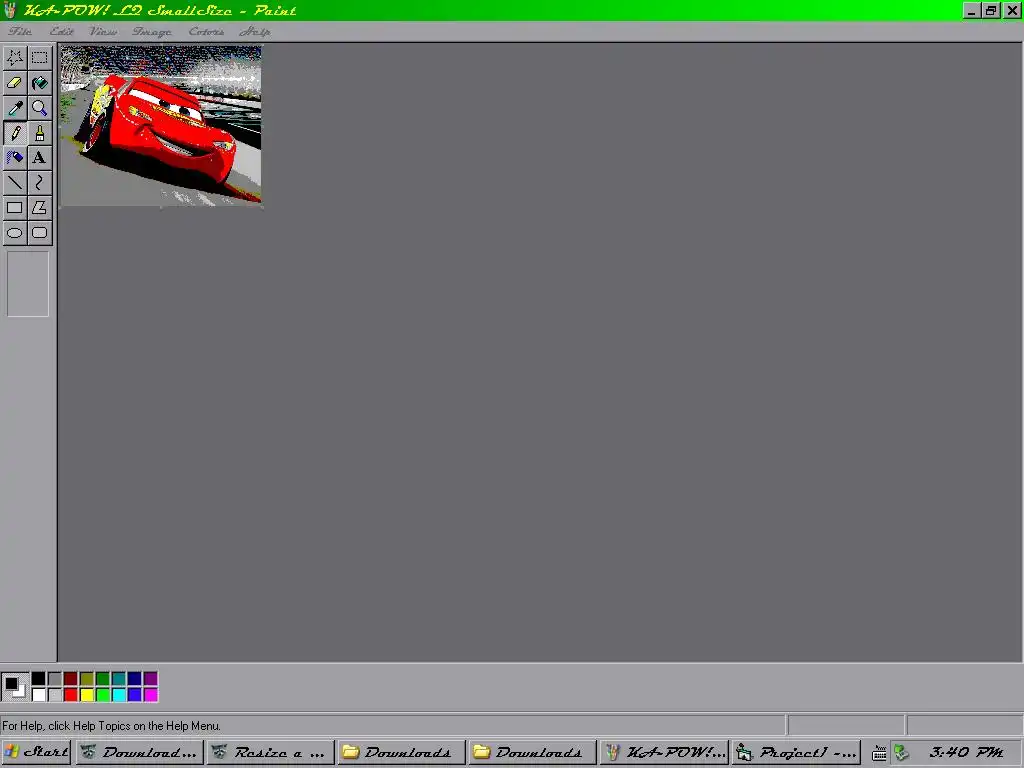Open the Start menu
1024x768 pixels.
(x=36, y=752)
